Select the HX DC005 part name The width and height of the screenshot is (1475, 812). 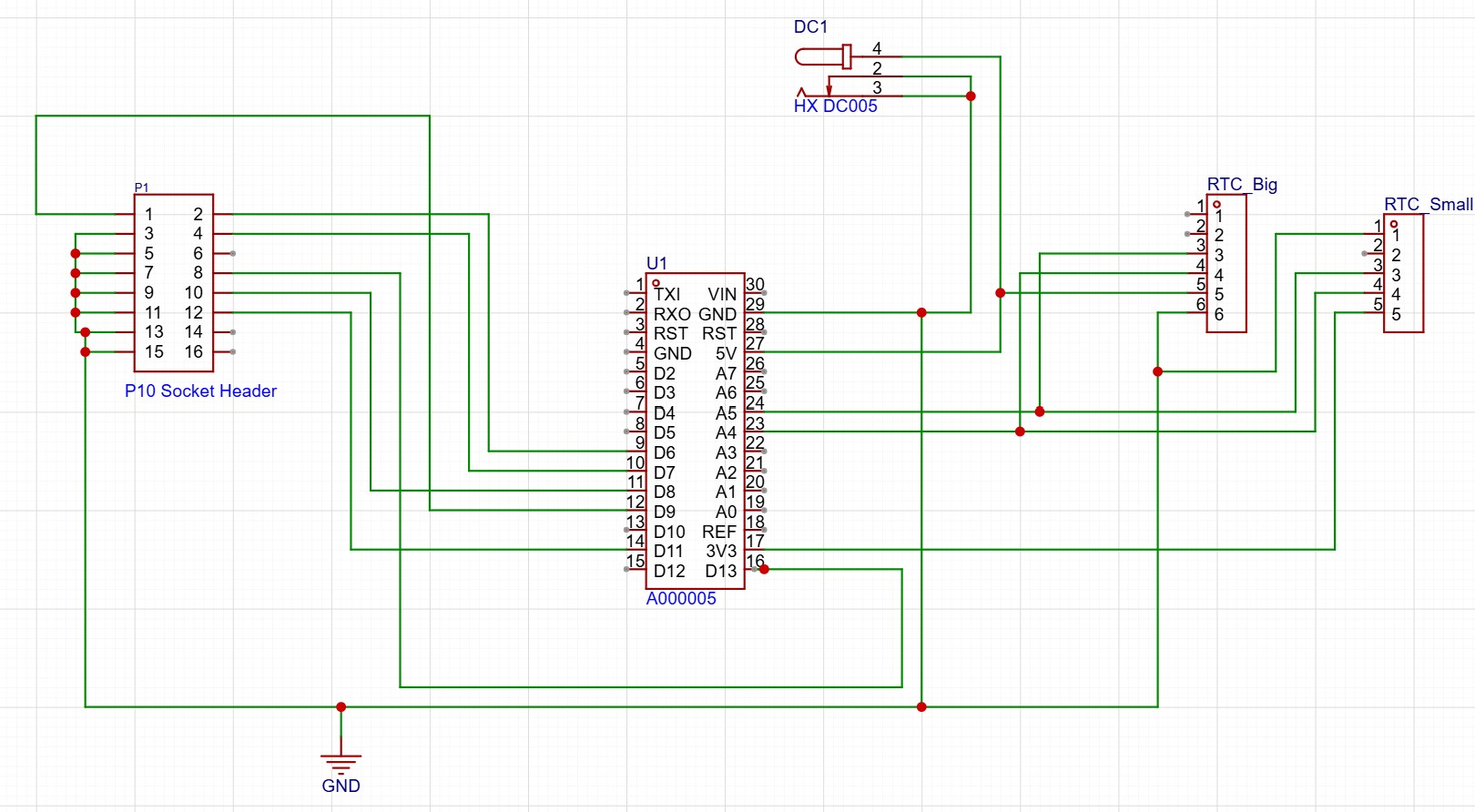tap(835, 107)
